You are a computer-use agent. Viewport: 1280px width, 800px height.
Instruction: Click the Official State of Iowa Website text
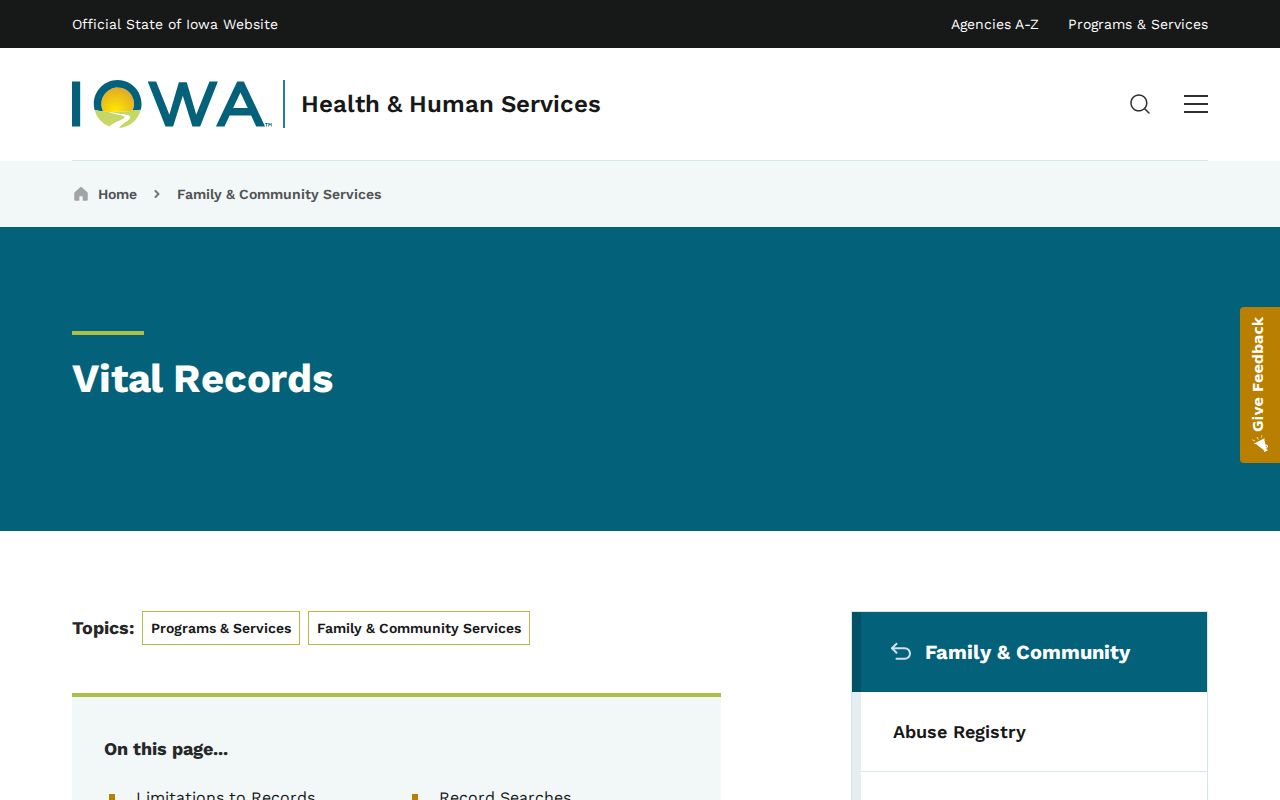175,24
